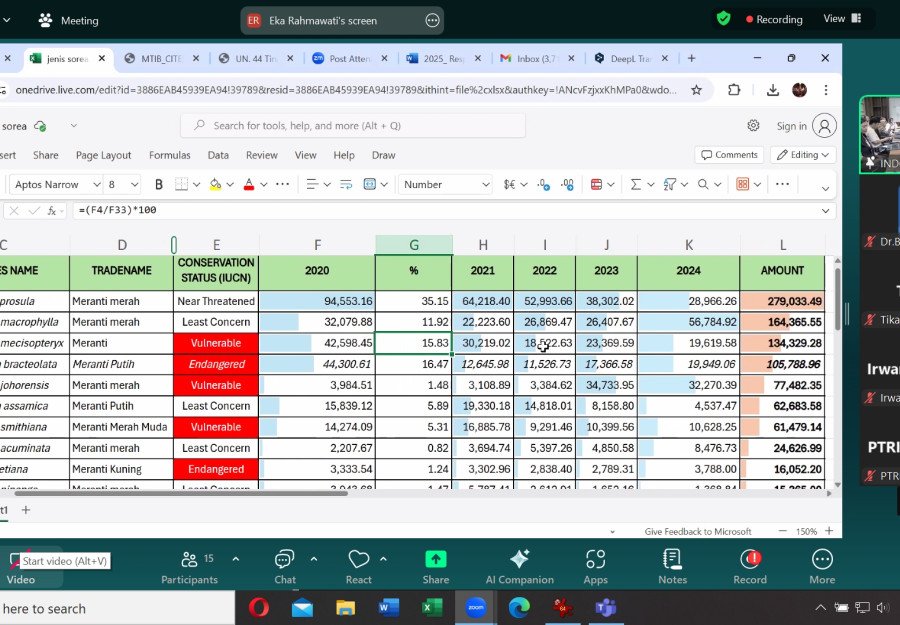The width and height of the screenshot is (900, 625).
Task: Open Excel settings gear icon
Action: tap(753, 126)
